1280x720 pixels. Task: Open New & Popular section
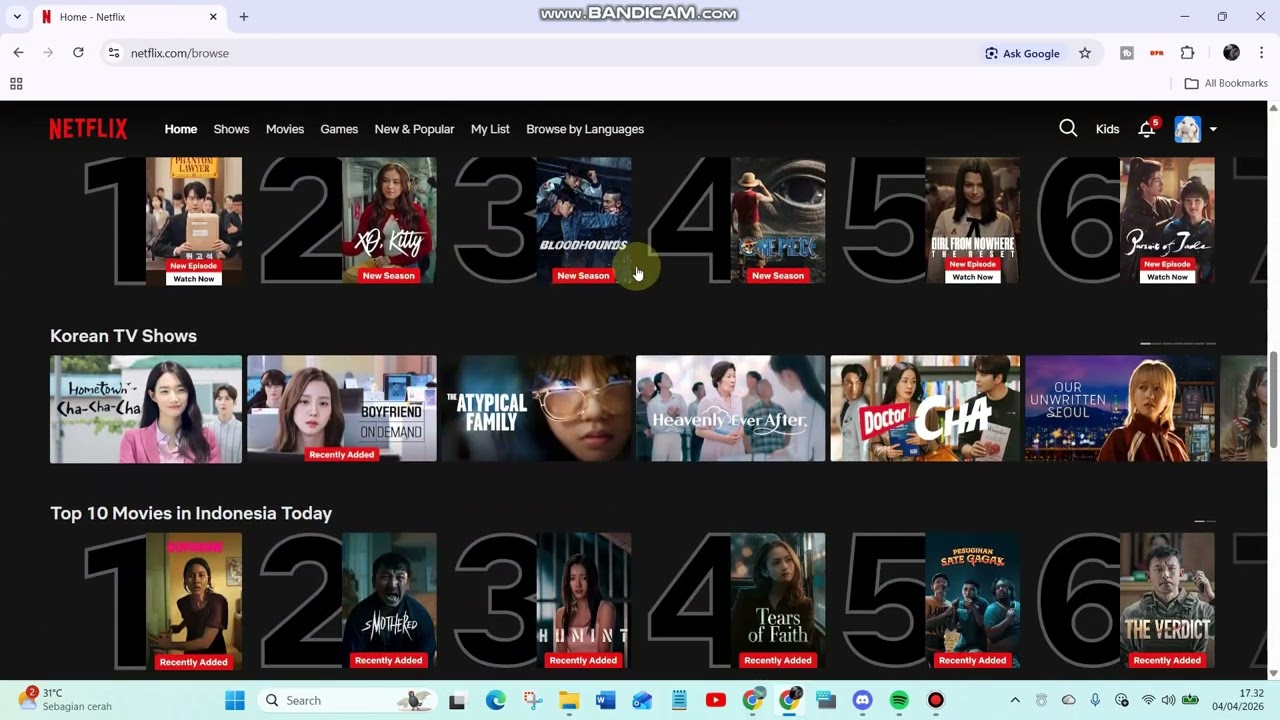click(414, 129)
